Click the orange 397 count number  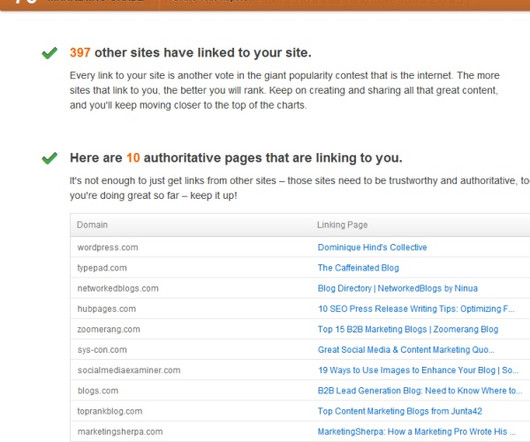[x=80, y=53]
